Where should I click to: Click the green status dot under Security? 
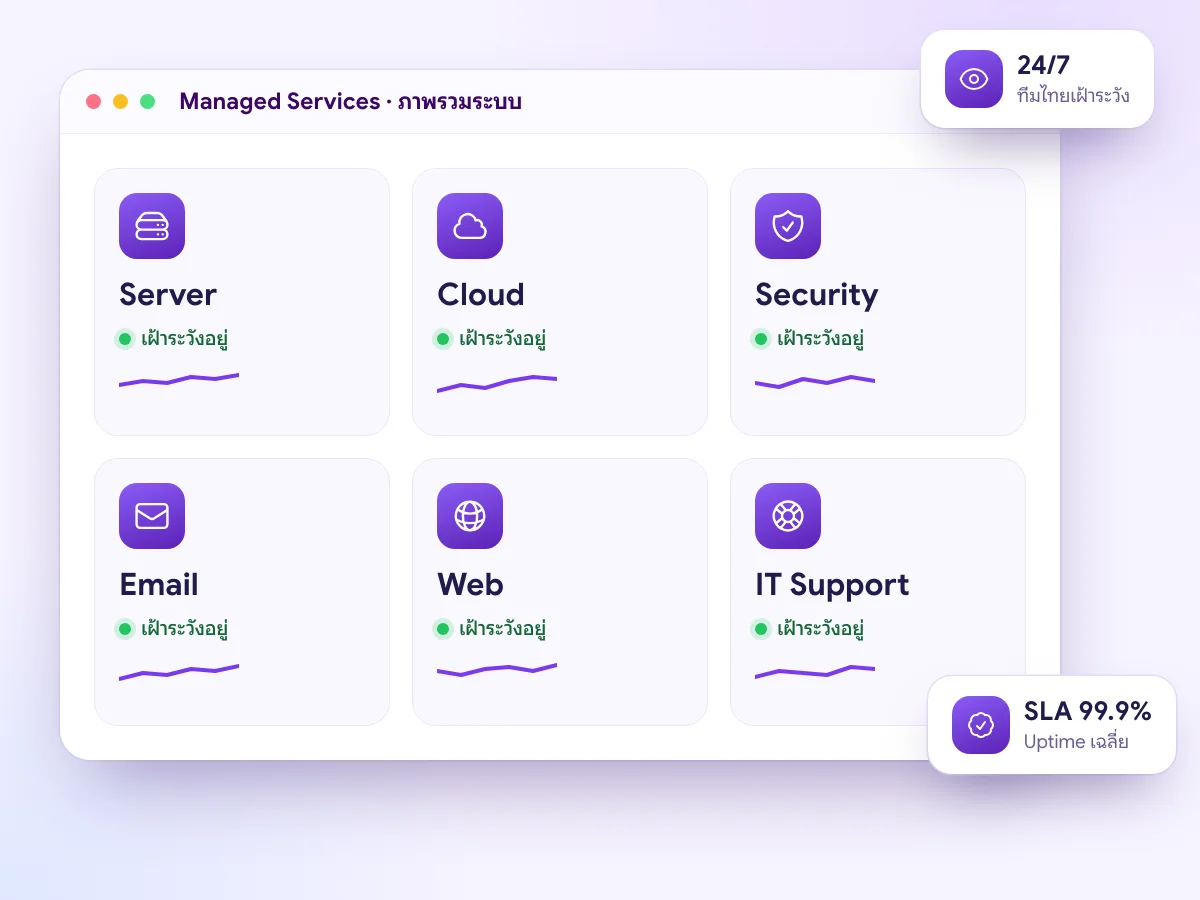[761, 339]
